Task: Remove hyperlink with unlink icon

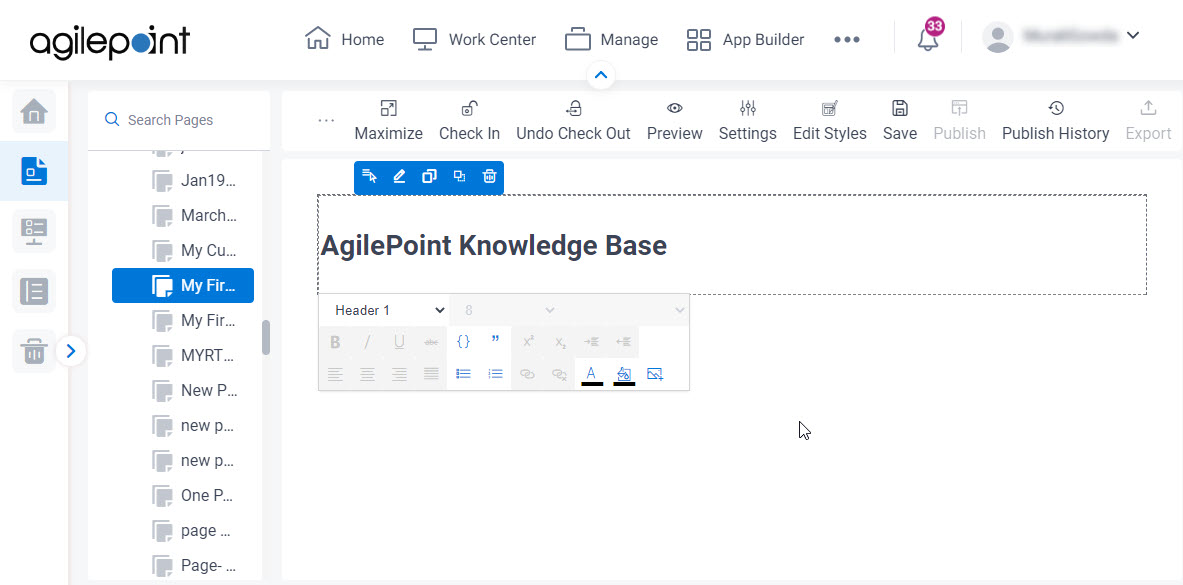Action: tap(560, 374)
